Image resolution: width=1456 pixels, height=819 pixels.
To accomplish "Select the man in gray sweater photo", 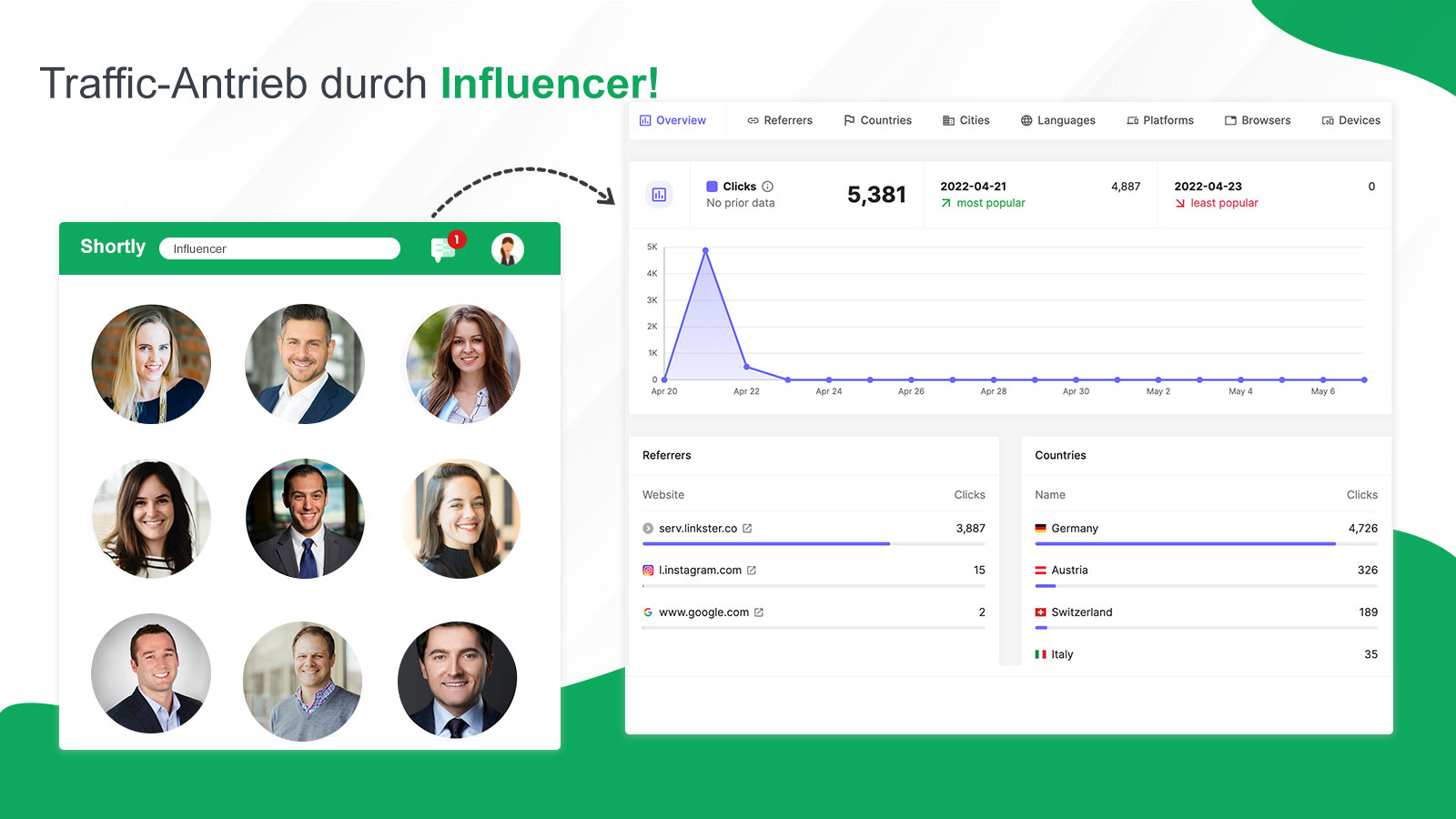I will tap(303, 681).
